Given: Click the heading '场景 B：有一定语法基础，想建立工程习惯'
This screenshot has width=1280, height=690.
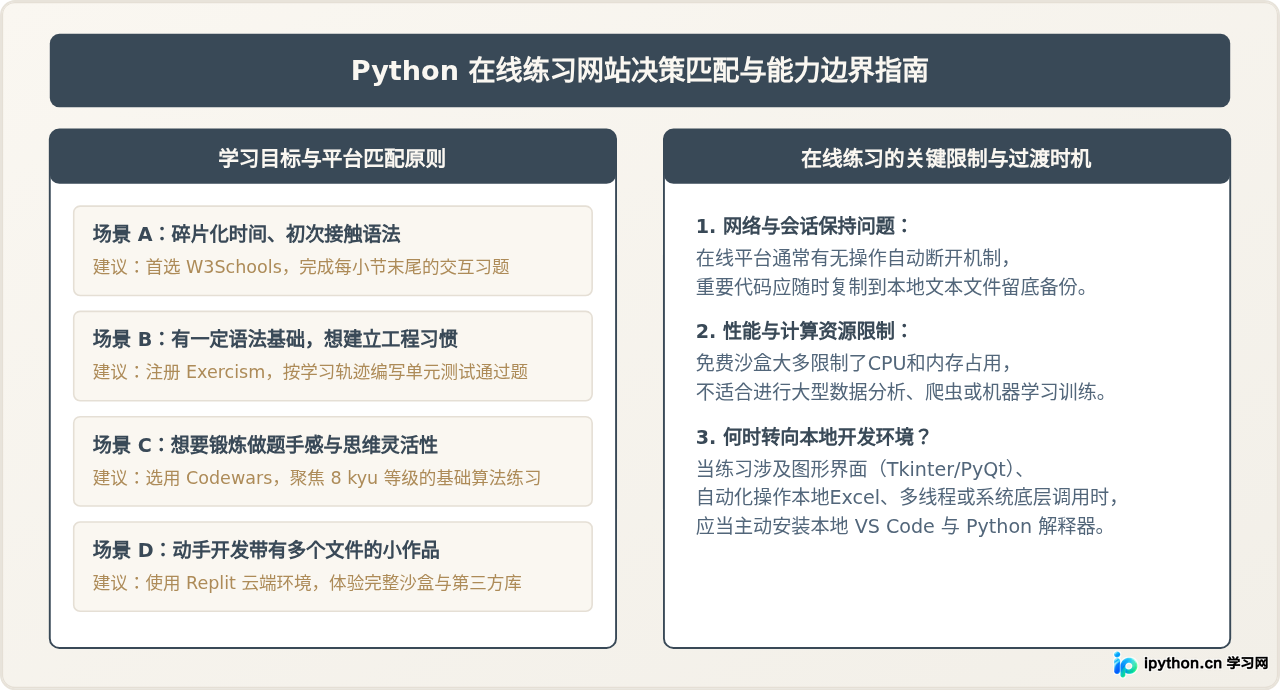Looking at the screenshot, I should click(275, 339).
